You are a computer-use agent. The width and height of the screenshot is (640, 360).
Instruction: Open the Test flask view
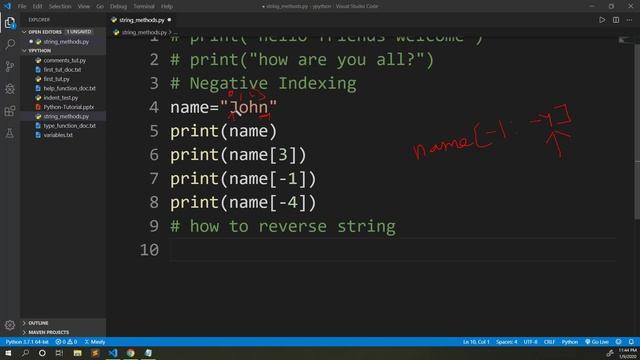[x=10, y=133]
